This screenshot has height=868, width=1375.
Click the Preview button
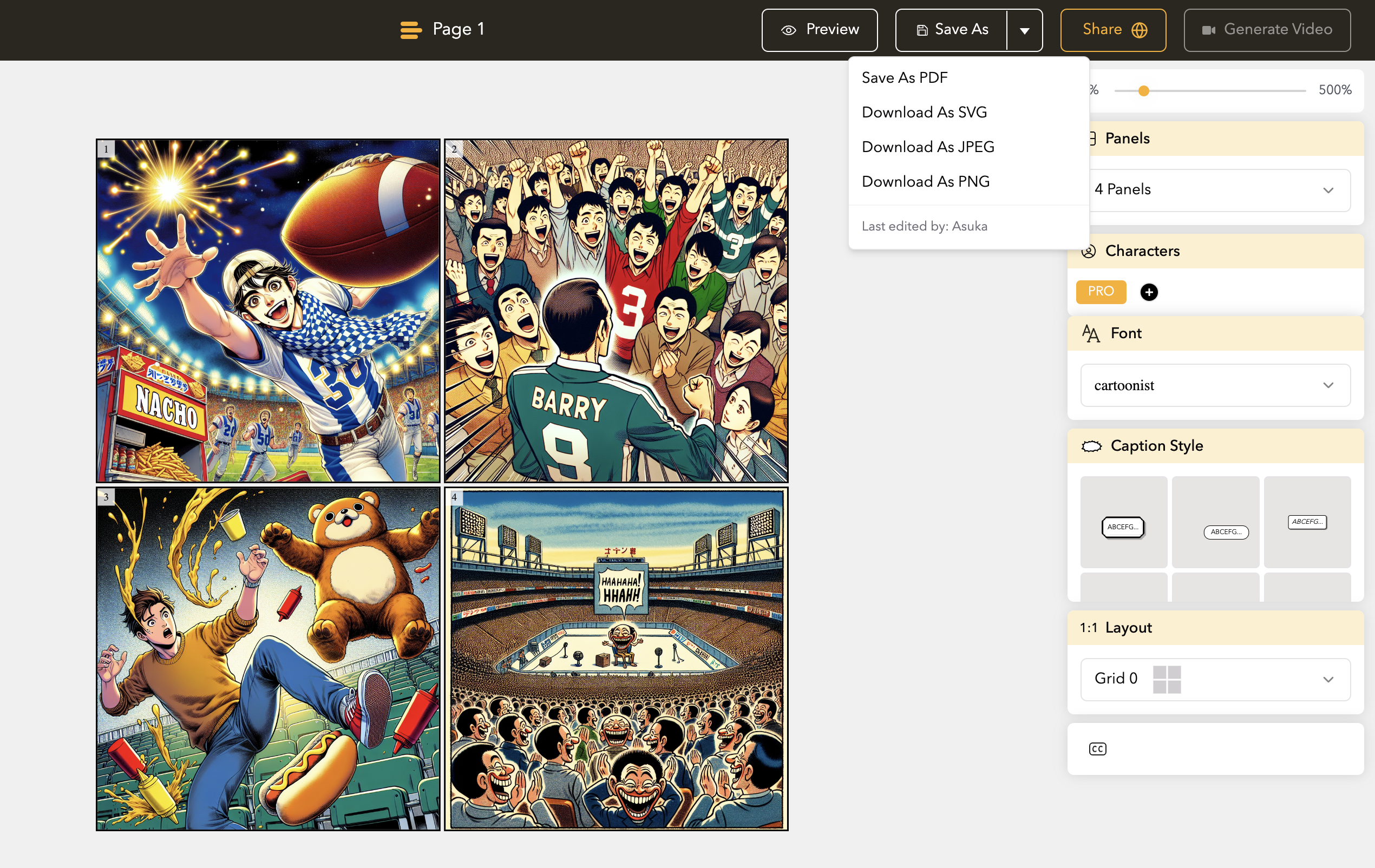tap(819, 30)
